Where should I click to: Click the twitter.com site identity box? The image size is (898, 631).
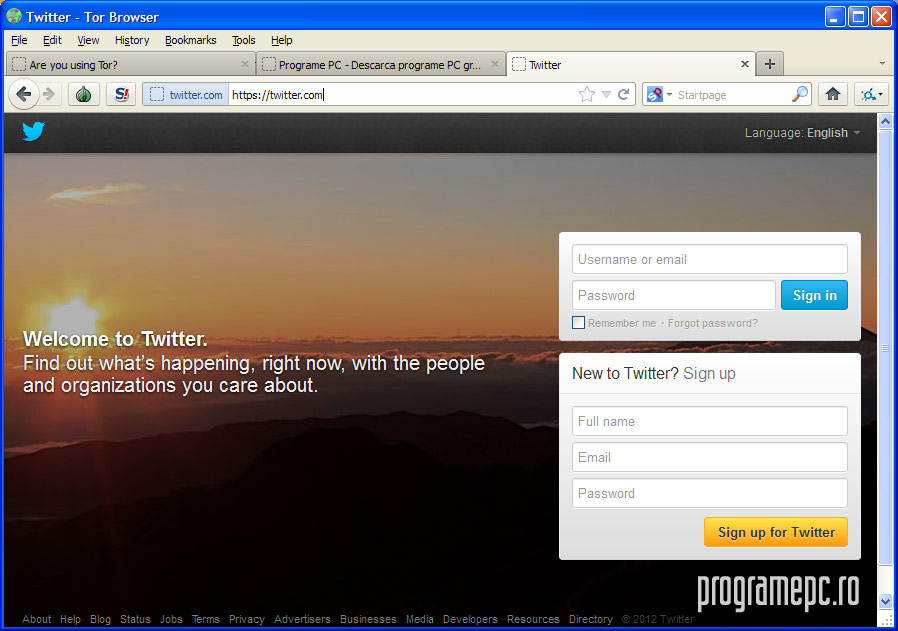click(x=186, y=95)
